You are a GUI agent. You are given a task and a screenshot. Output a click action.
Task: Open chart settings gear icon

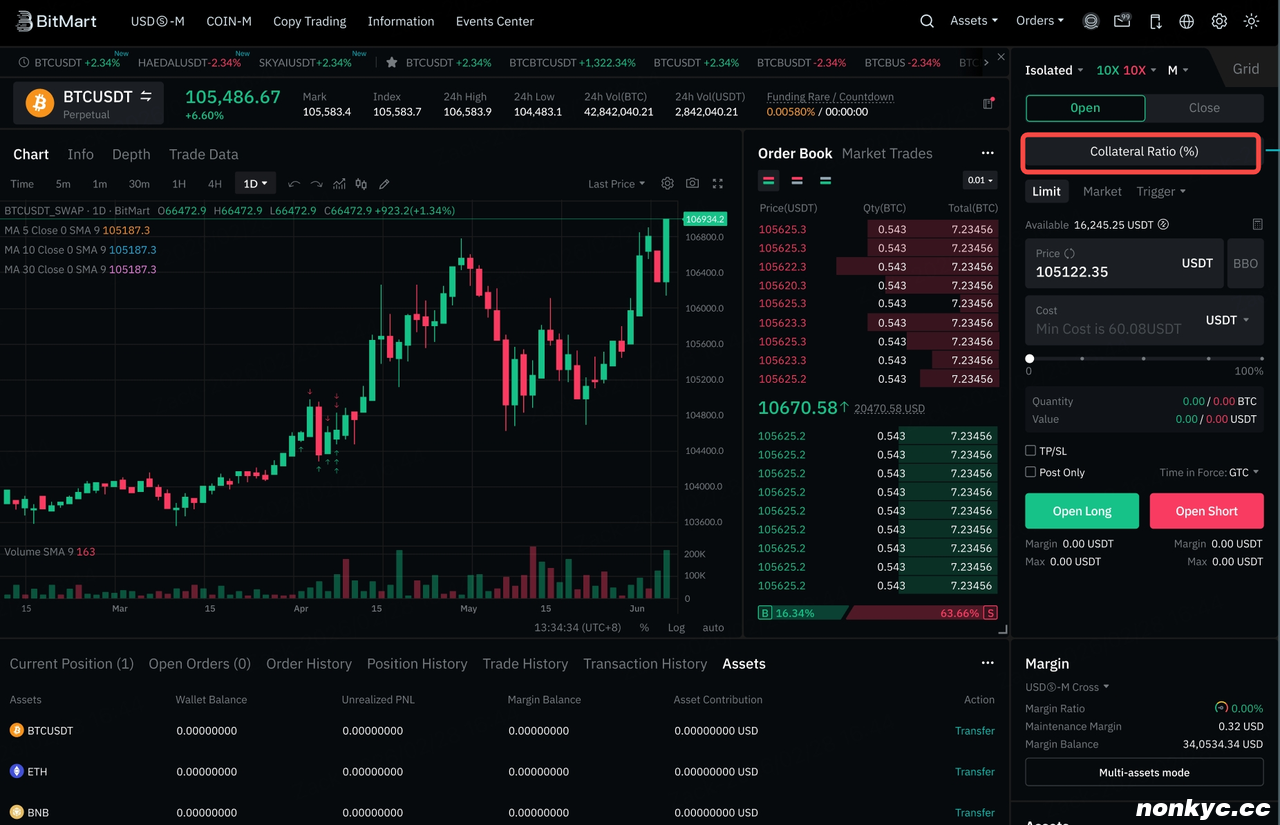(667, 184)
